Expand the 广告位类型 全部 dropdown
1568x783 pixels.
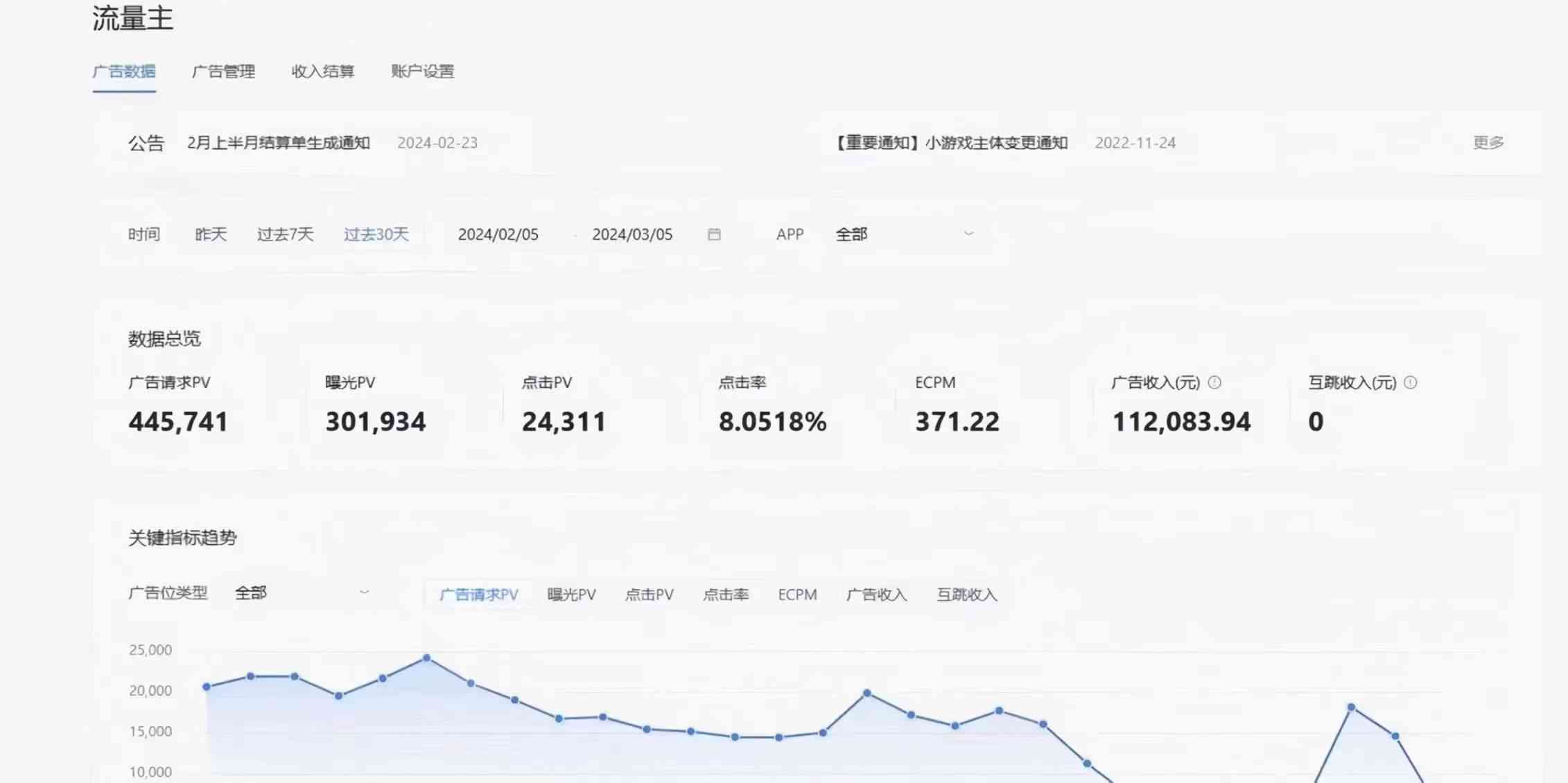click(300, 593)
